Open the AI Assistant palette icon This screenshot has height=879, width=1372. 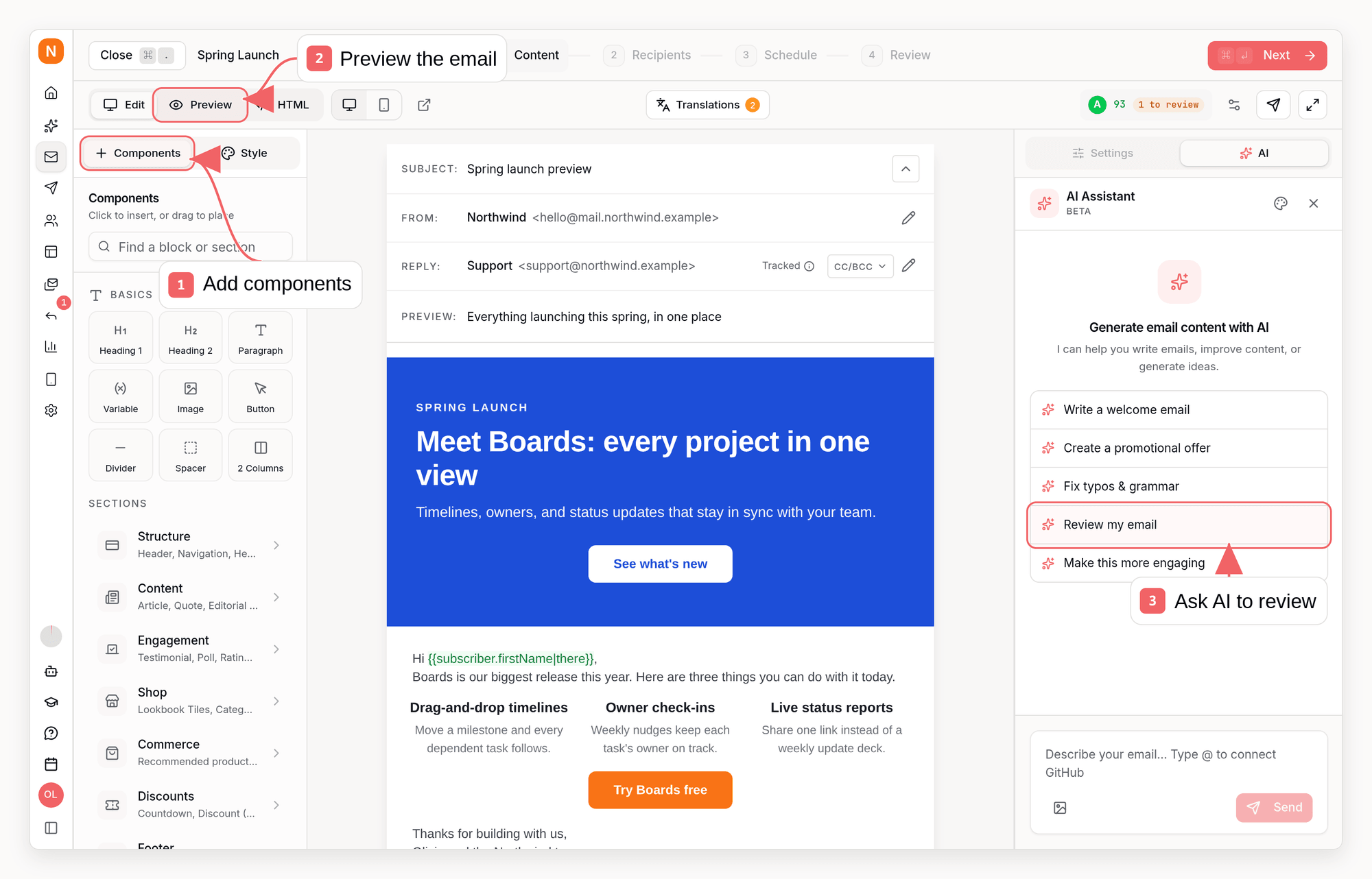(x=1281, y=203)
